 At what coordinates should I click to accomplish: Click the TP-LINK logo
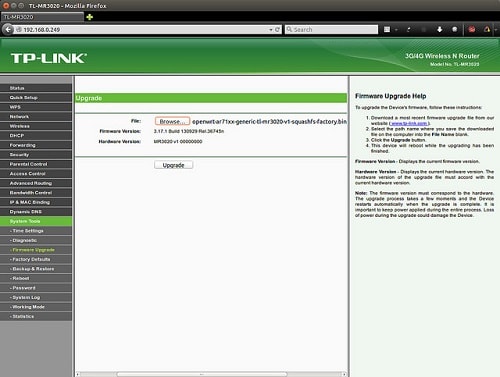[49, 58]
